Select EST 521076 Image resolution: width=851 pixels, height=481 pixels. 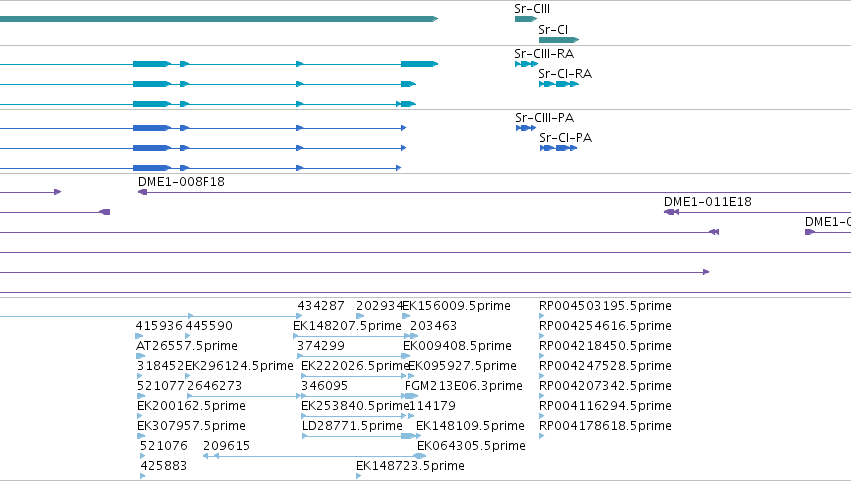click(x=164, y=446)
